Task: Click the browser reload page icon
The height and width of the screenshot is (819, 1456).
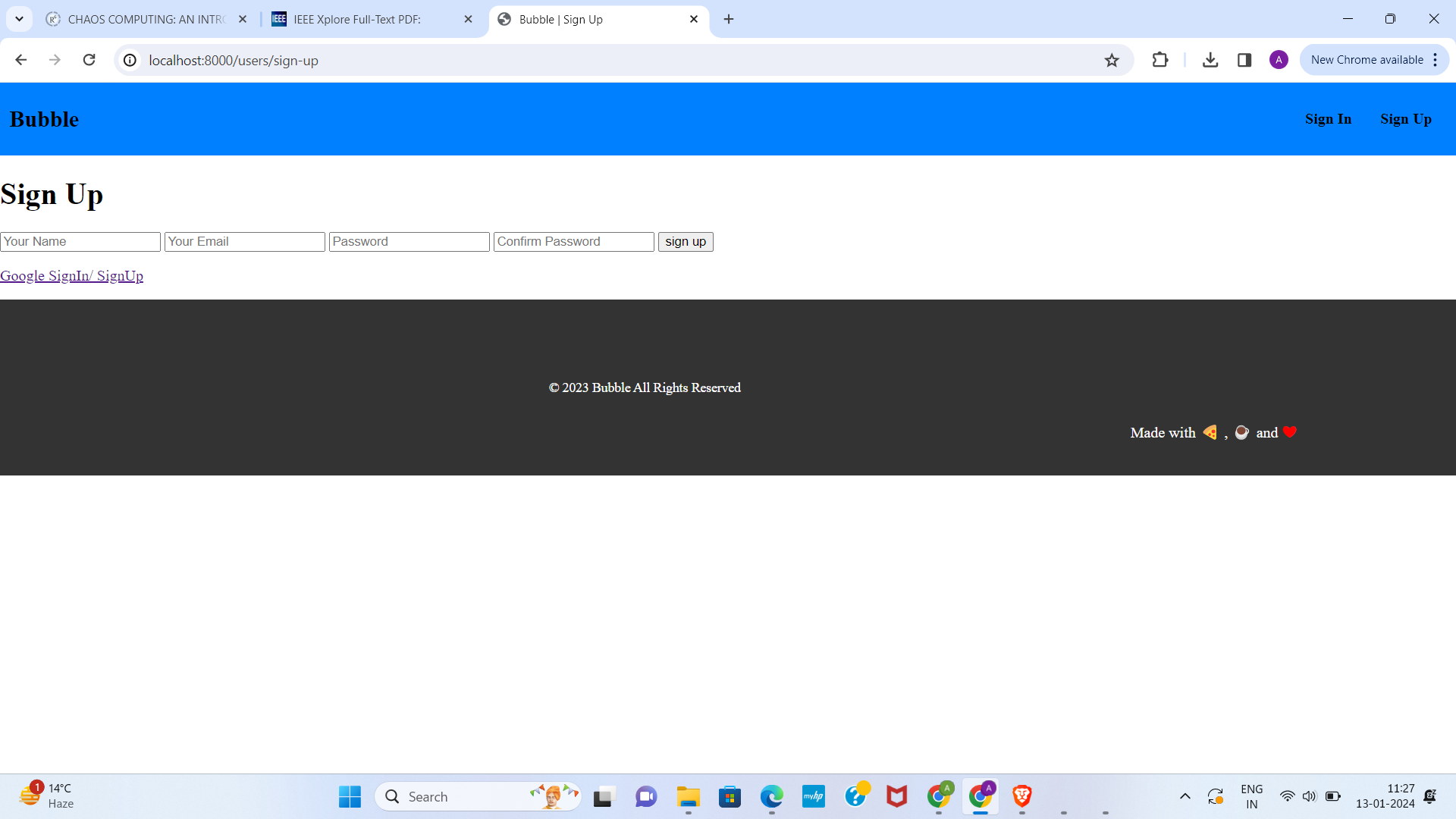Action: click(x=89, y=60)
